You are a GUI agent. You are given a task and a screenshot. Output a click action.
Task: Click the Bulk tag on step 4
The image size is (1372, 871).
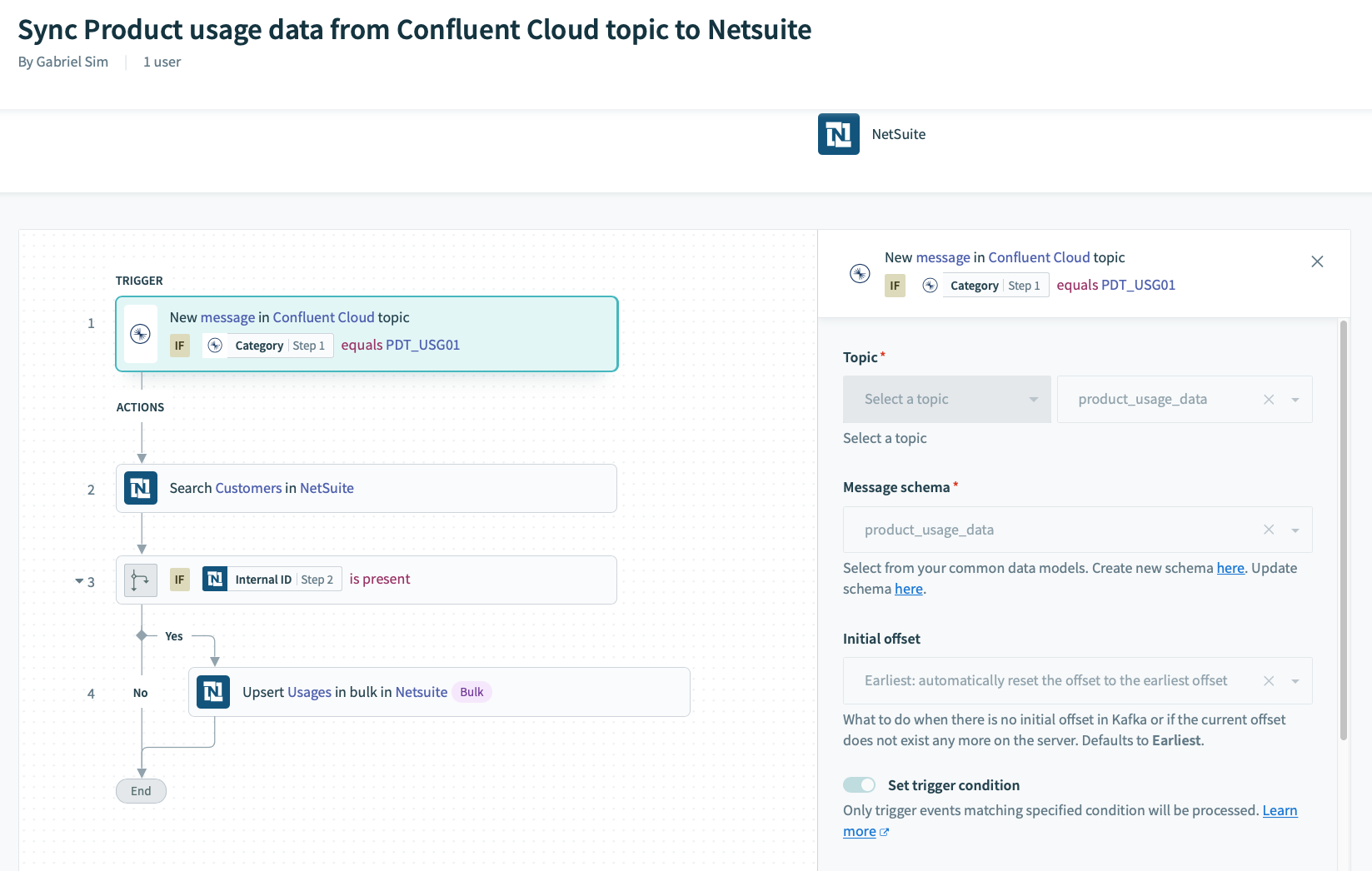(x=471, y=692)
